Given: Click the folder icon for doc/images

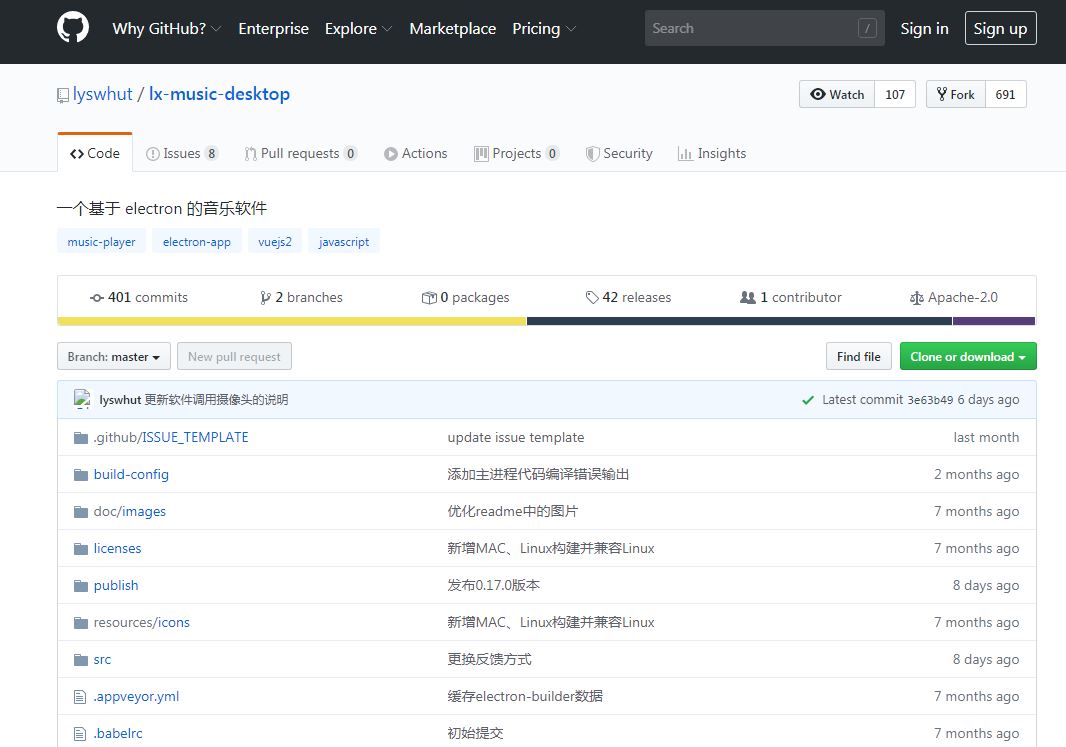Looking at the screenshot, I should tap(81, 511).
